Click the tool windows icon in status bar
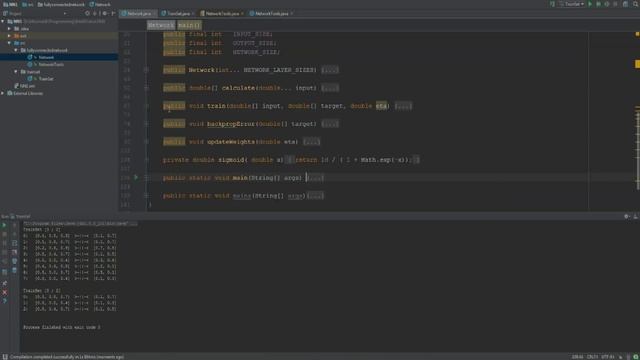640x360 pixels. [x=4, y=357]
